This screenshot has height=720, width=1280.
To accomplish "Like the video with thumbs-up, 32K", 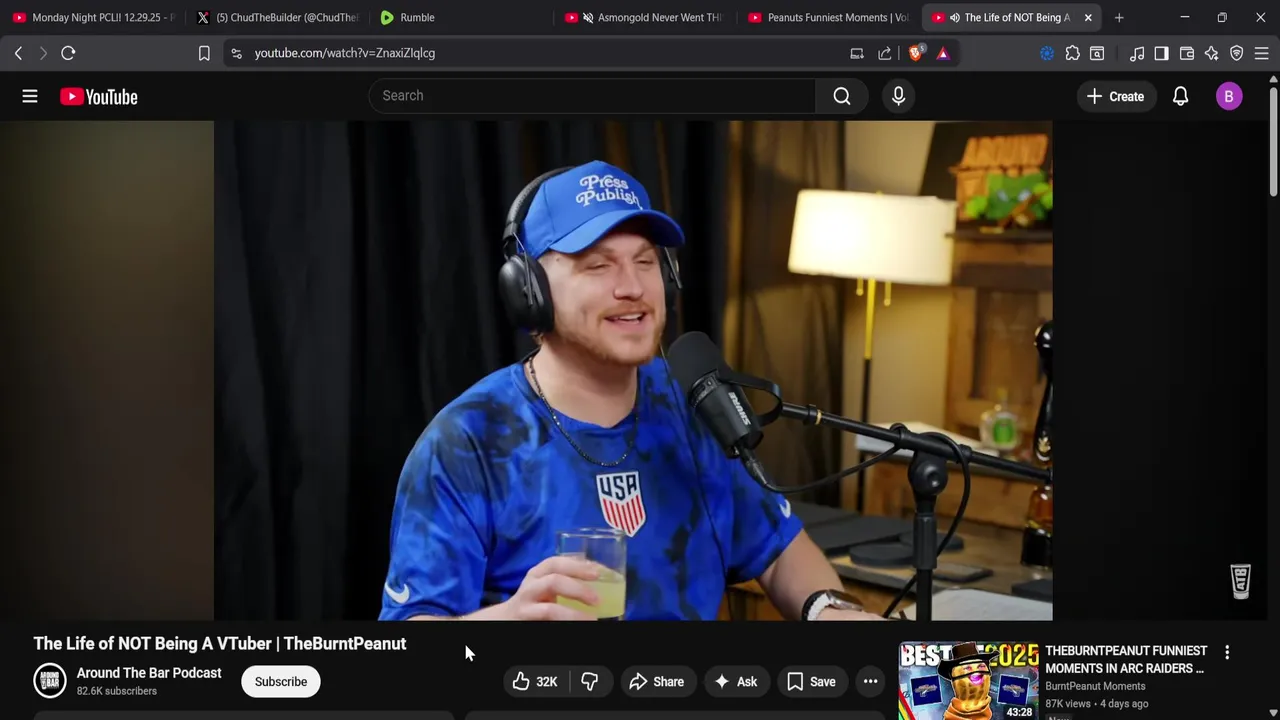I will pos(535,682).
